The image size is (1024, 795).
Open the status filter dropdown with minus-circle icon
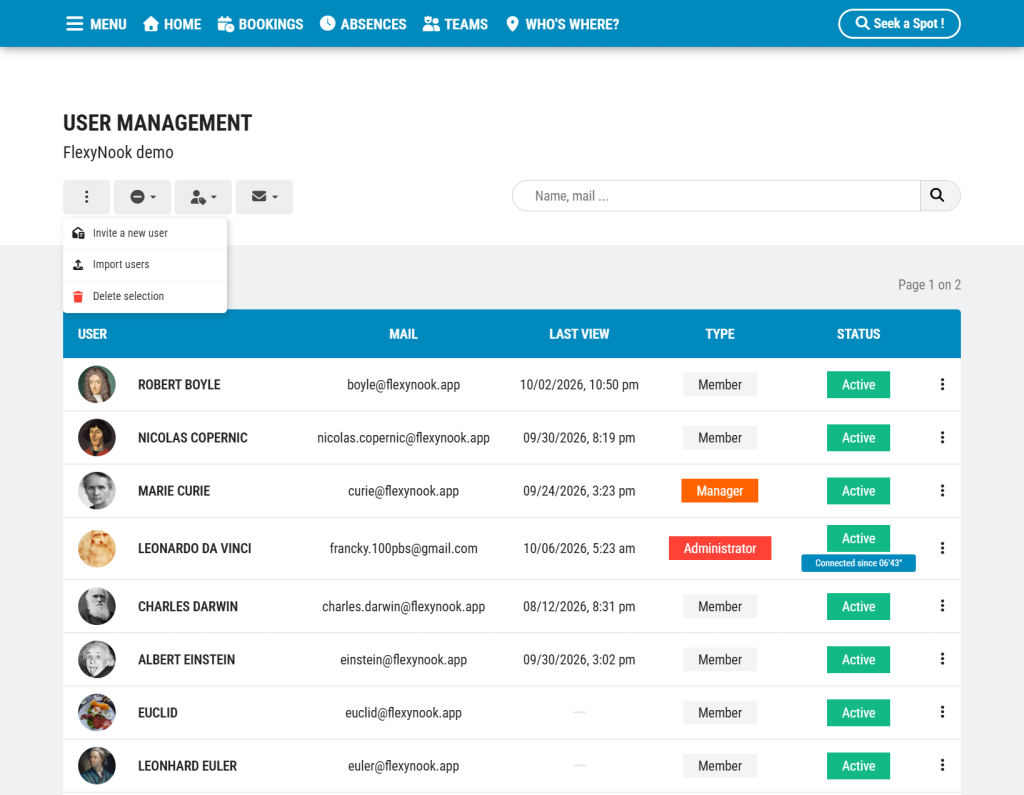pyautogui.click(x=142, y=197)
